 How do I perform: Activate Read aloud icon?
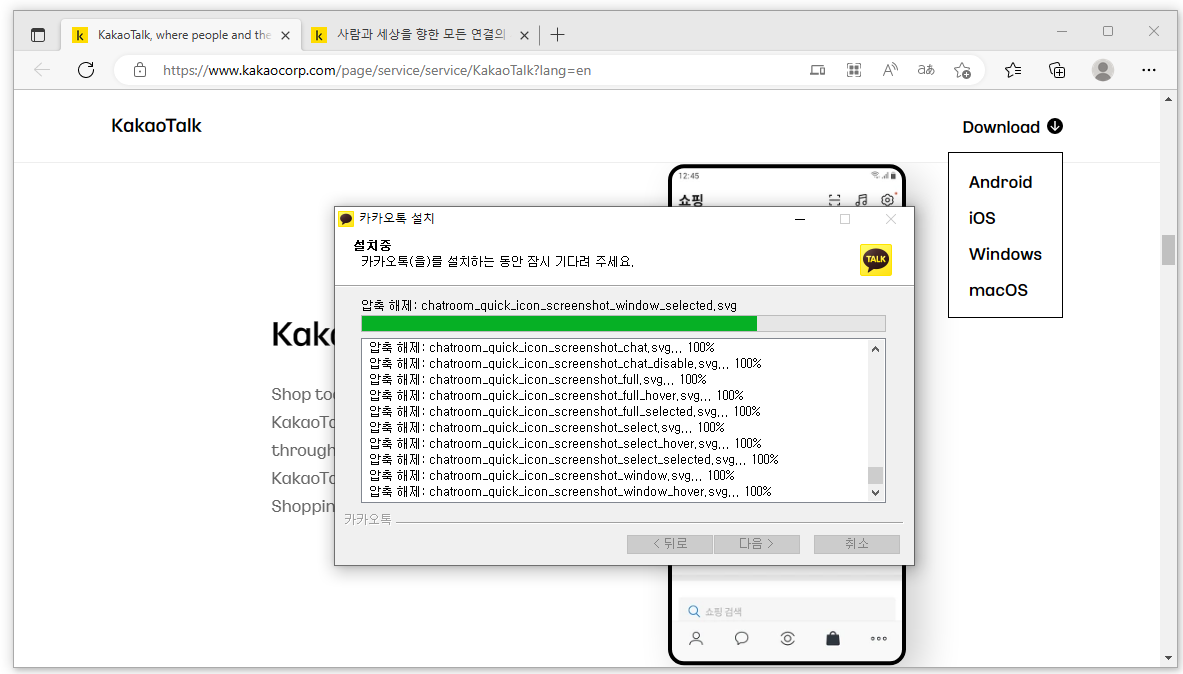(890, 70)
